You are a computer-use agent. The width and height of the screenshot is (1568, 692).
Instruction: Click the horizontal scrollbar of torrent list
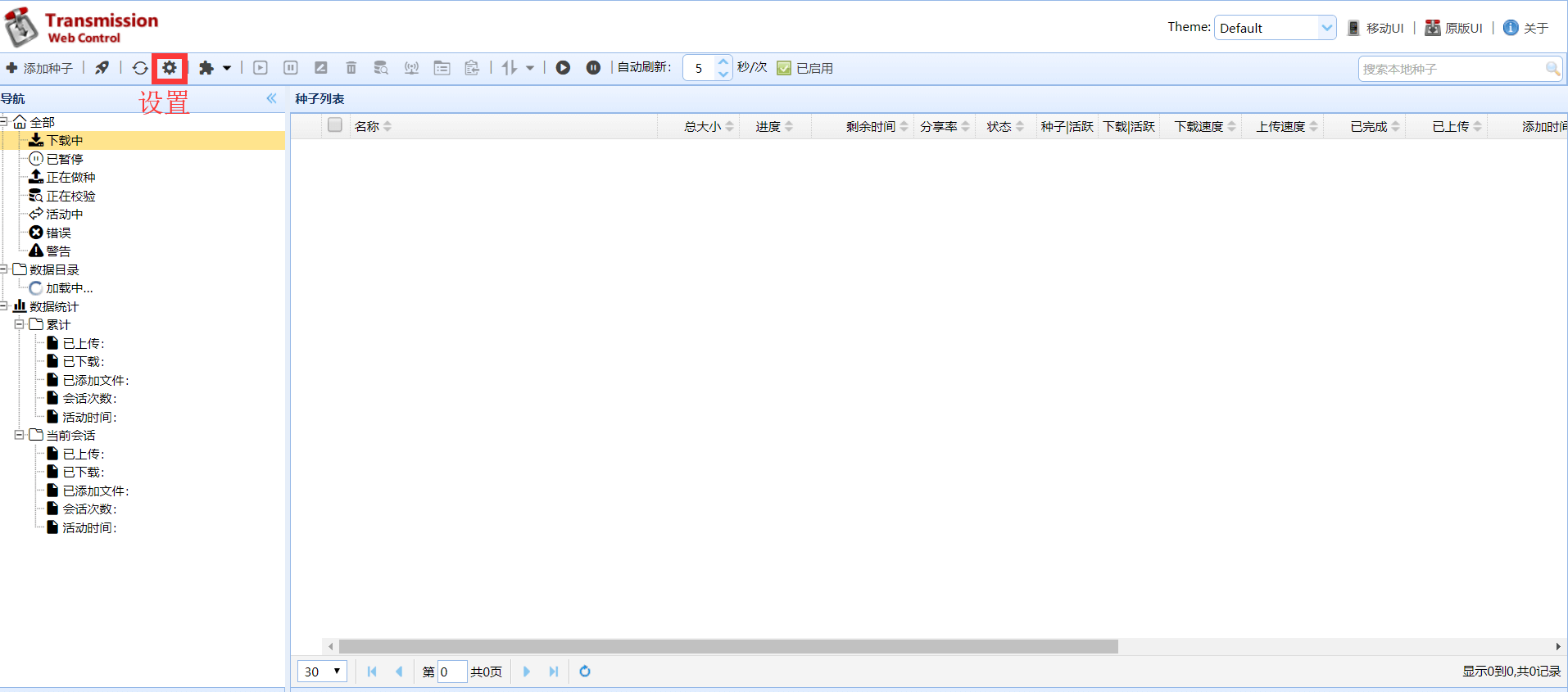(x=727, y=646)
